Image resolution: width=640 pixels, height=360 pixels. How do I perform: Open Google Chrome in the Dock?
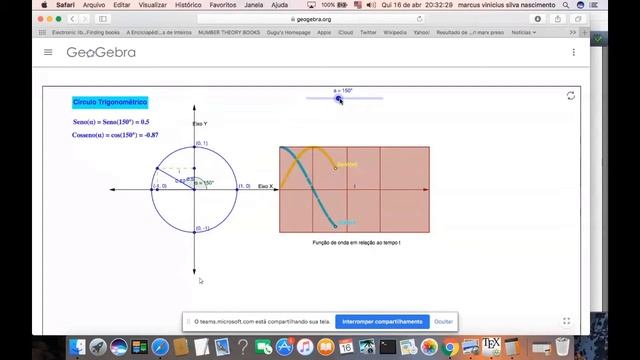450,347
